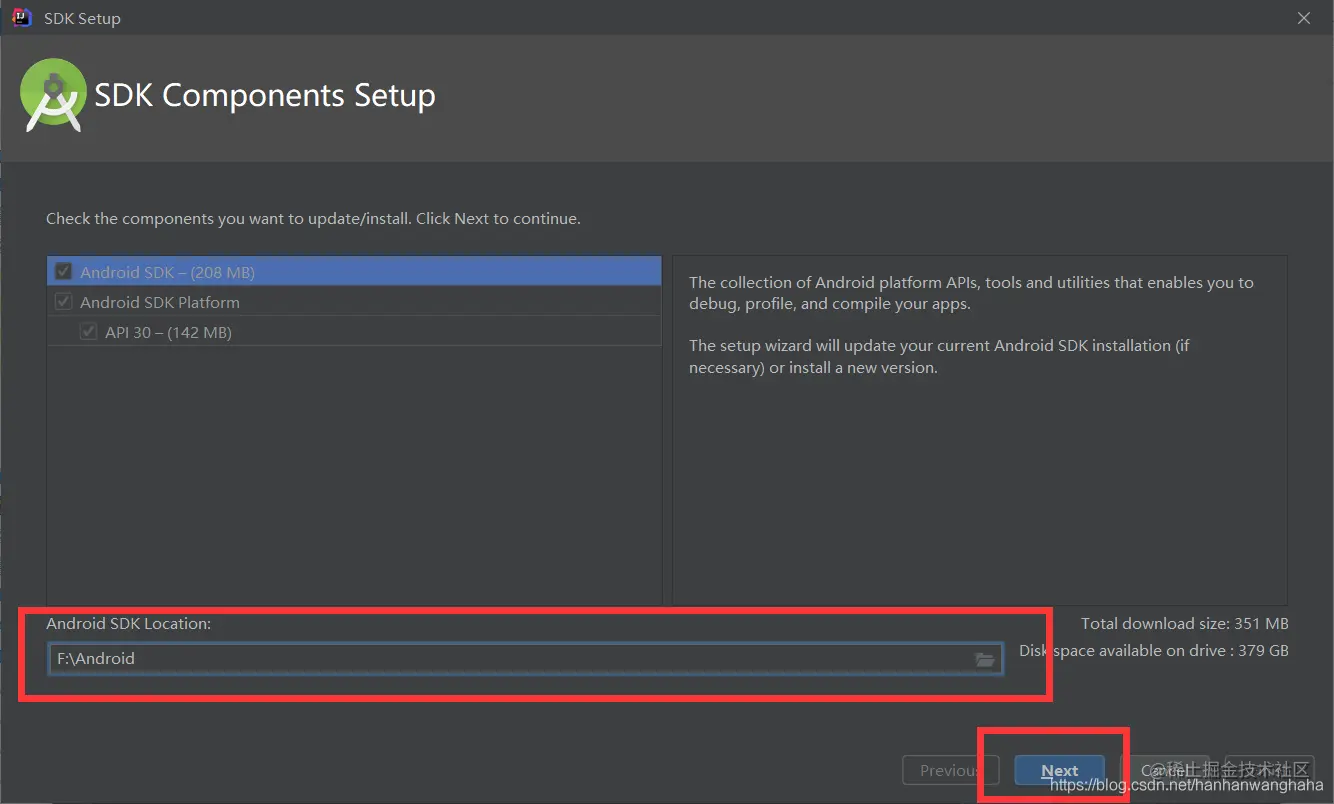
Task: Click the IntelliJ icon in the title bar
Action: click(x=21, y=17)
